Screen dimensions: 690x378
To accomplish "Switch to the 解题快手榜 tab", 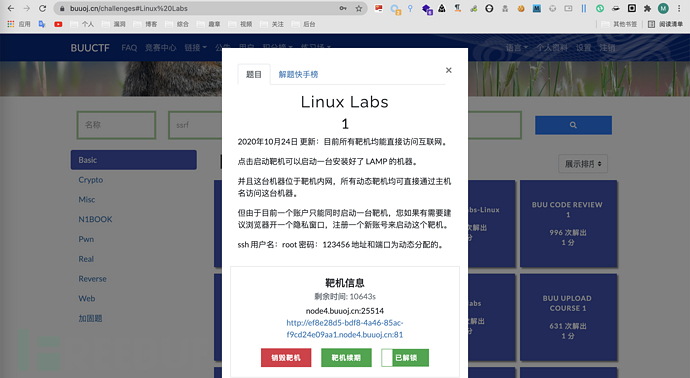I will point(298,74).
